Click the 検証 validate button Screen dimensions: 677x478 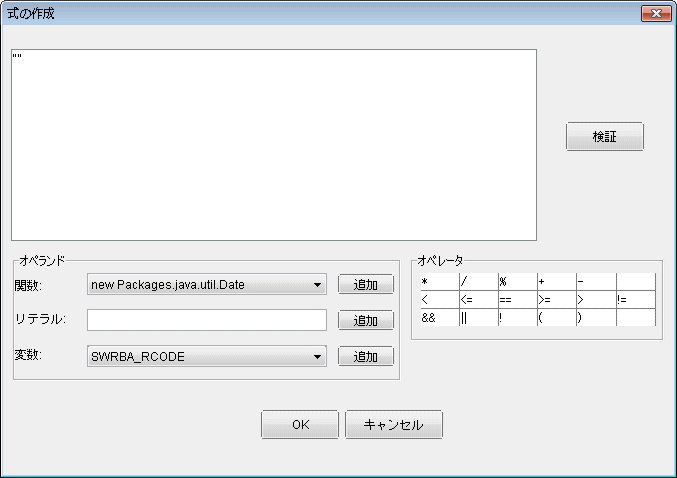pos(604,136)
